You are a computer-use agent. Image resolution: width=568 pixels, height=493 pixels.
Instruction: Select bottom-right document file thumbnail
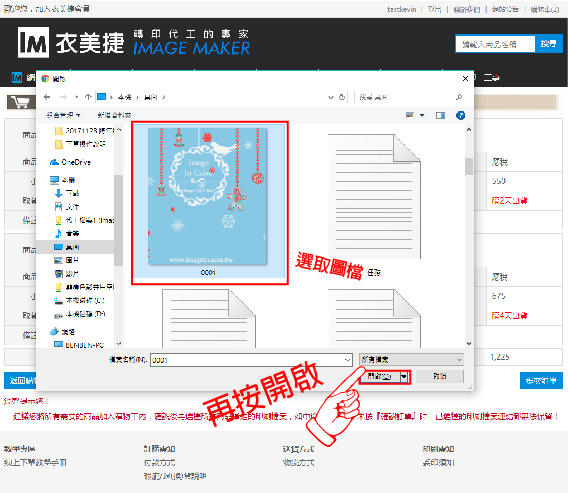374,318
